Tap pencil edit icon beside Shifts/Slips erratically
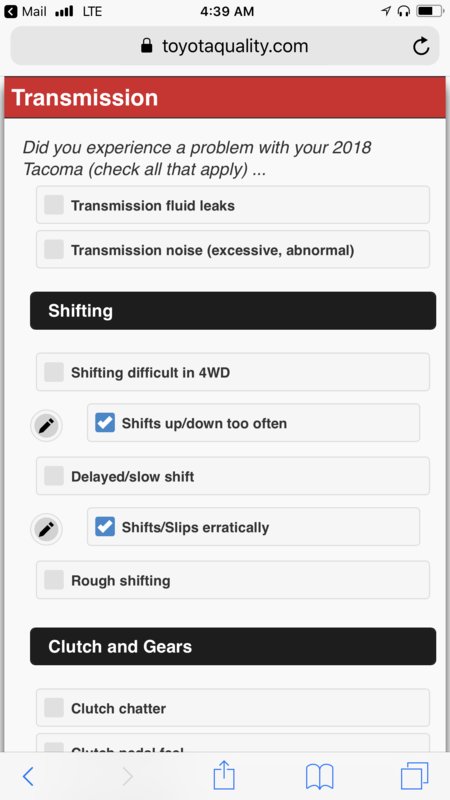The height and width of the screenshot is (800, 450). tap(46, 529)
